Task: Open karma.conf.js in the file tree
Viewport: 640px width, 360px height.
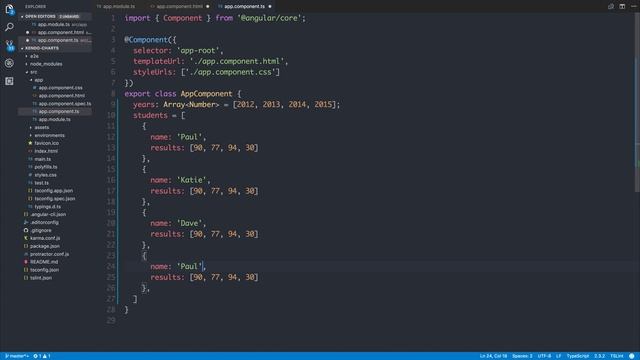Action: (x=44, y=238)
